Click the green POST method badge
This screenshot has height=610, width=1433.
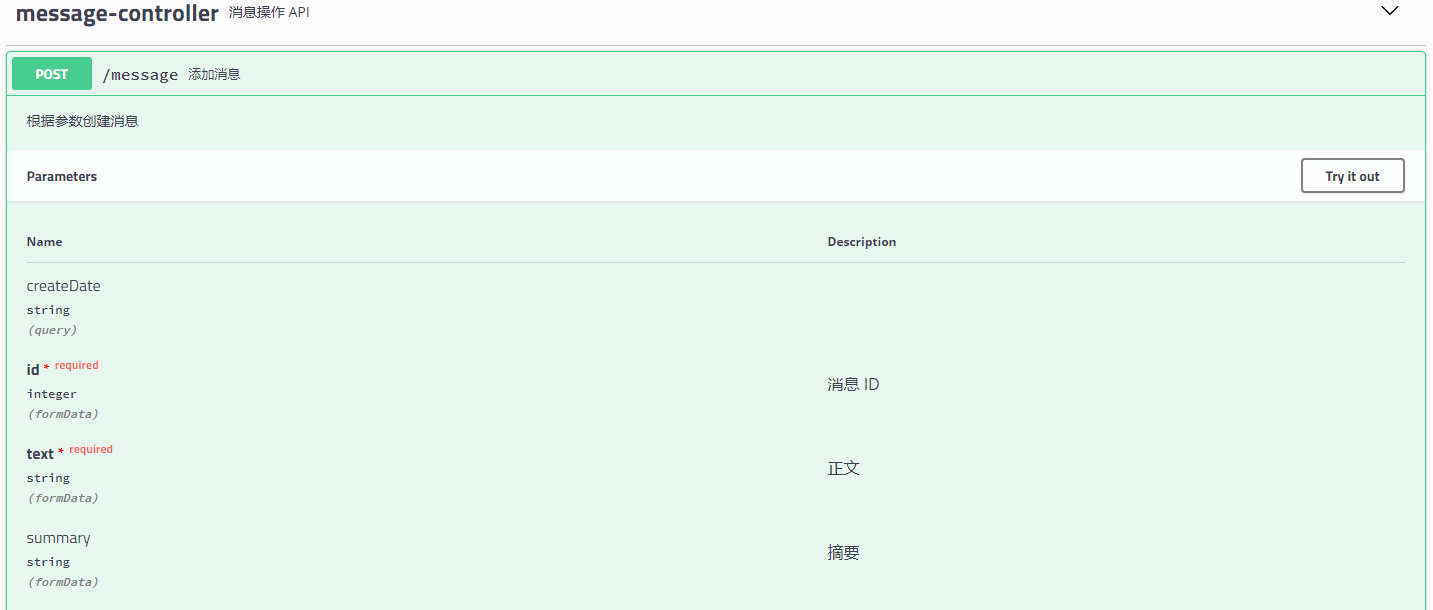52,74
